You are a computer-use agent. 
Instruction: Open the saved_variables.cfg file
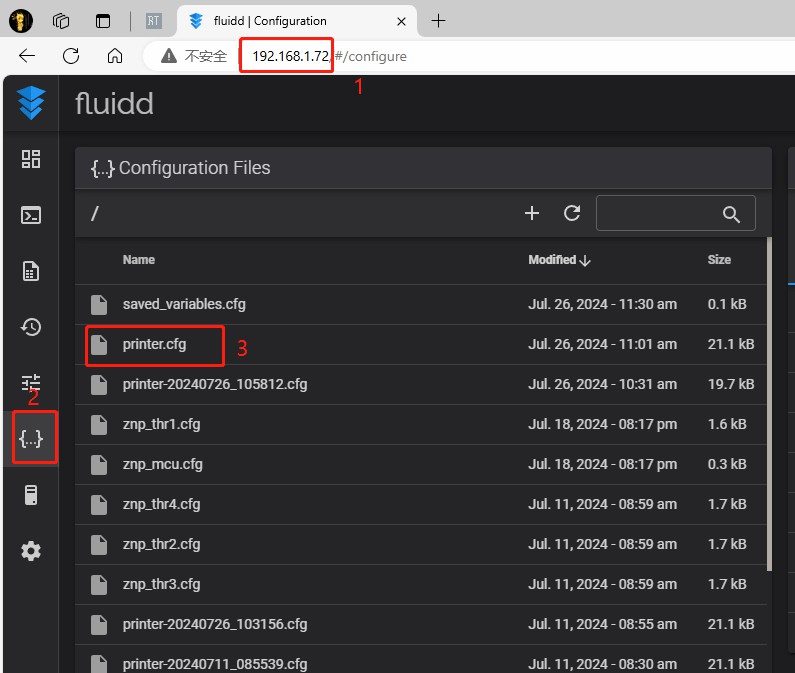184,304
